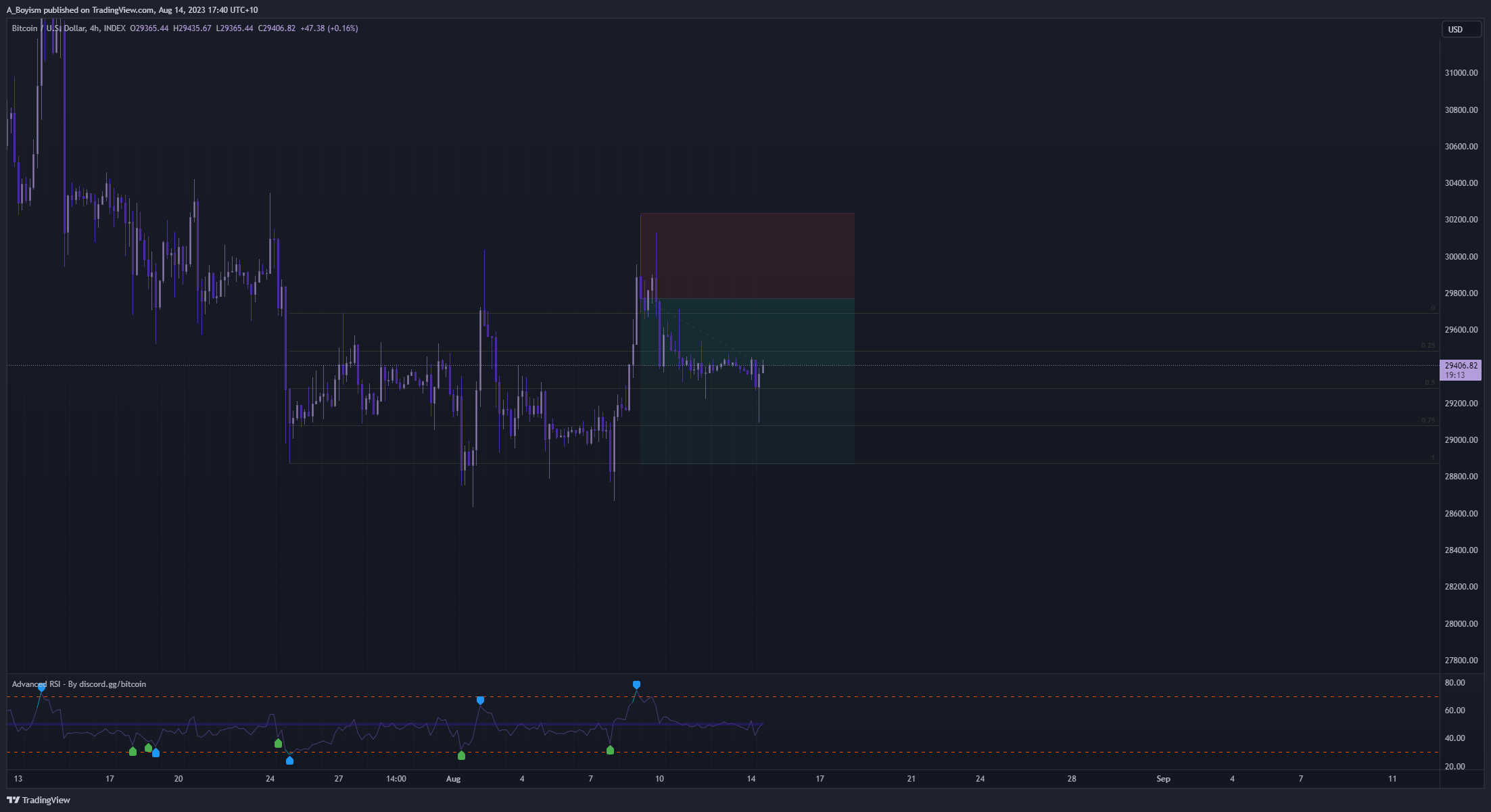This screenshot has width=1491, height=812.
Task: Click the green RSI marker above the Aug label
Action: pyautogui.click(x=461, y=755)
